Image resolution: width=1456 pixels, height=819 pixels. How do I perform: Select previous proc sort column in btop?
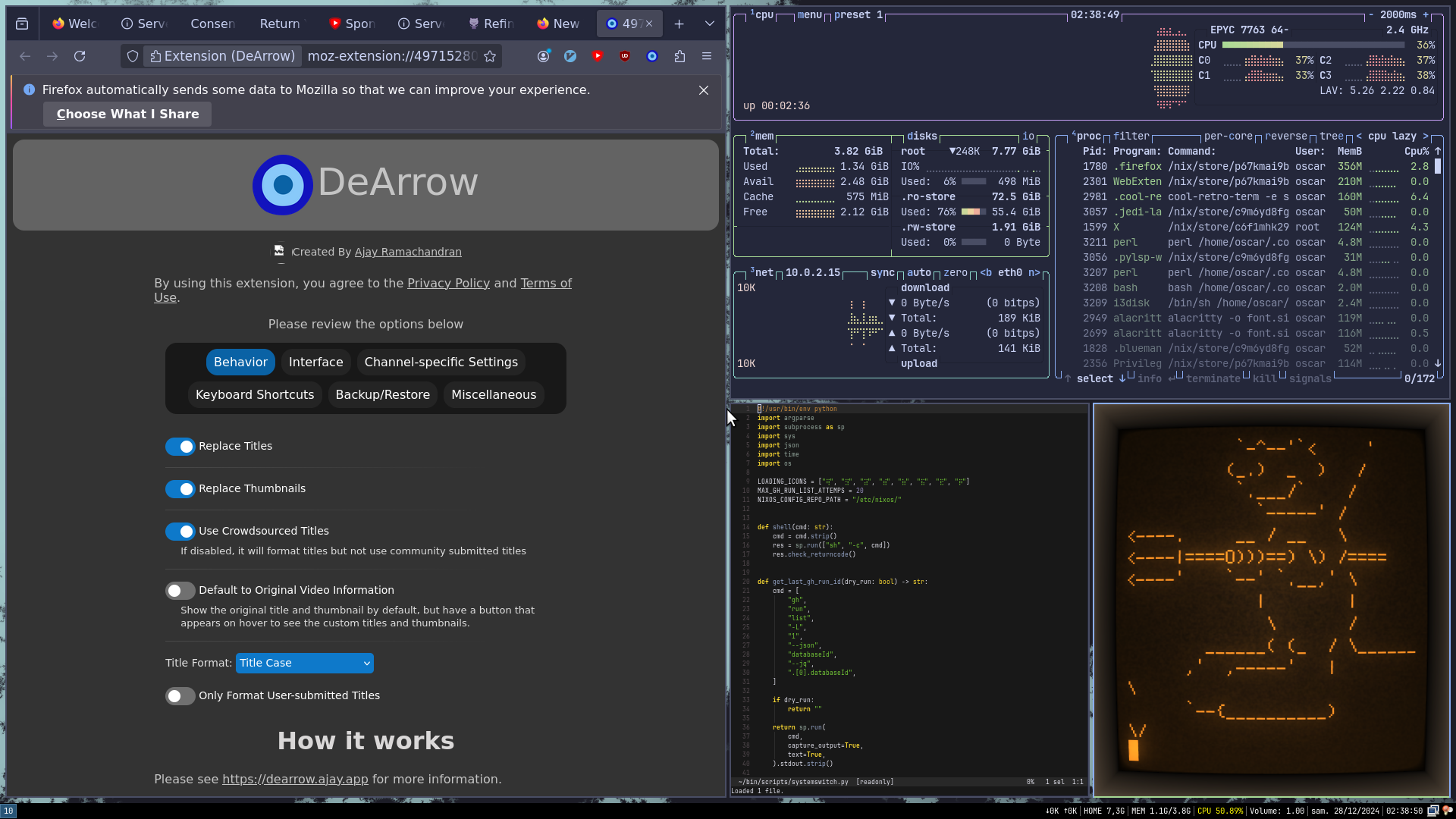tap(1359, 136)
